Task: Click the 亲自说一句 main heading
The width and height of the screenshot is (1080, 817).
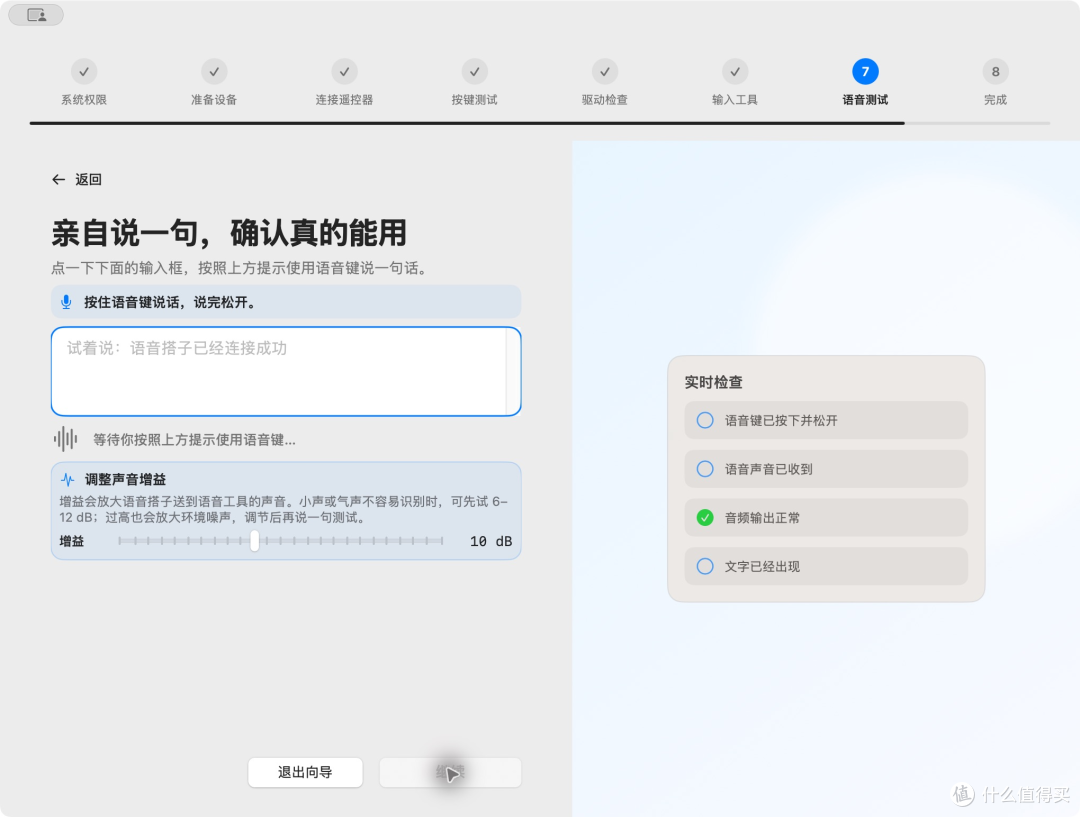Action: click(229, 233)
